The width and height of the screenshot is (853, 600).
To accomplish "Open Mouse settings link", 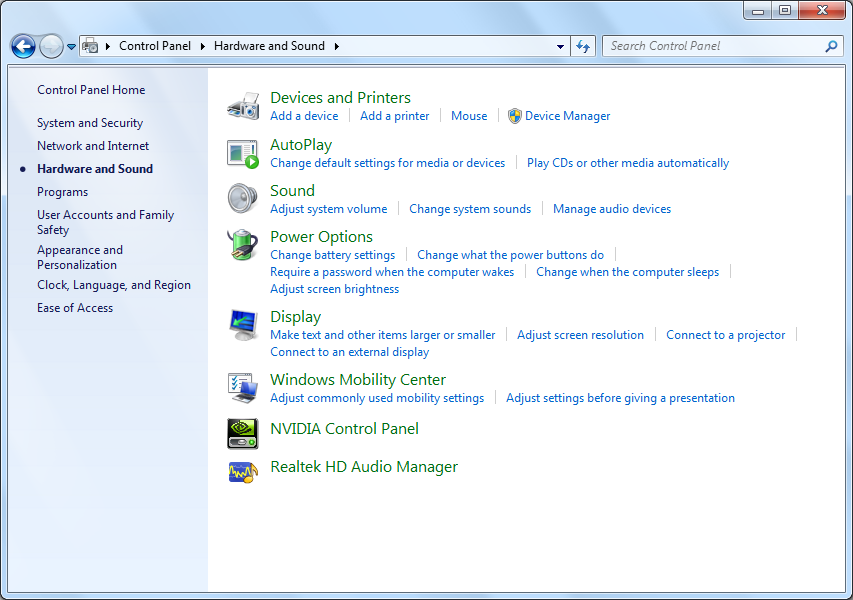I will (x=469, y=116).
